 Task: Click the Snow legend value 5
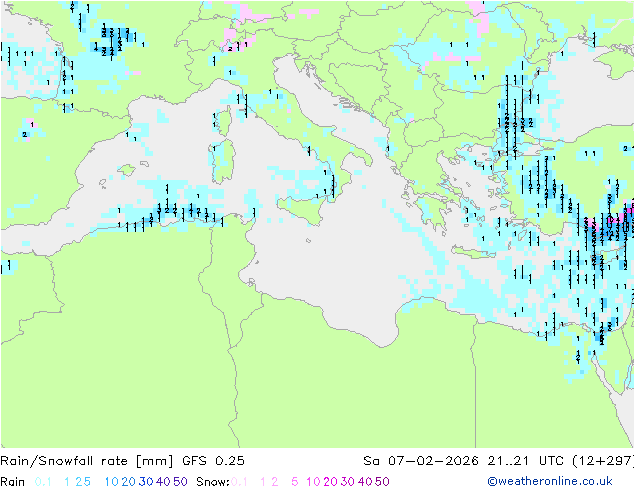(x=294, y=482)
